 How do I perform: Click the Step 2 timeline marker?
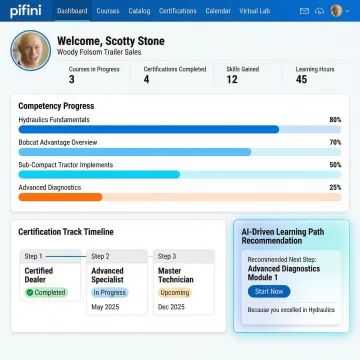tap(100, 256)
